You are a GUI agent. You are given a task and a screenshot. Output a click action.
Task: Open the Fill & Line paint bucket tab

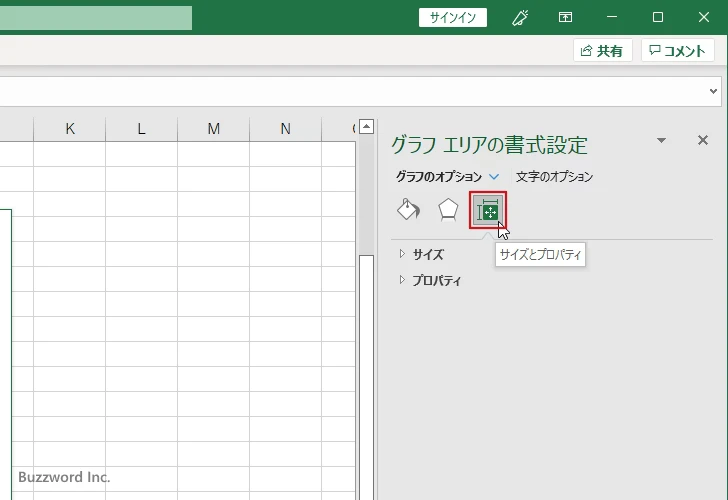(409, 210)
